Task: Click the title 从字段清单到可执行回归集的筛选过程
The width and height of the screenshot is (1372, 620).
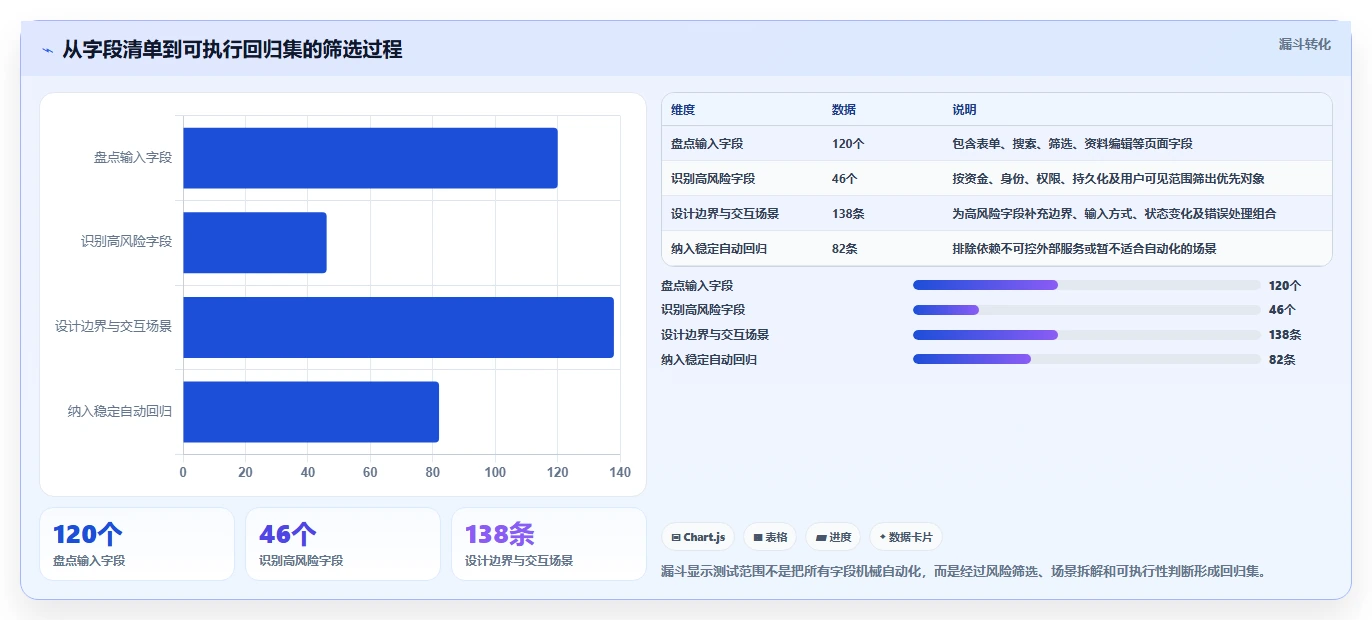Action: click(232, 50)
